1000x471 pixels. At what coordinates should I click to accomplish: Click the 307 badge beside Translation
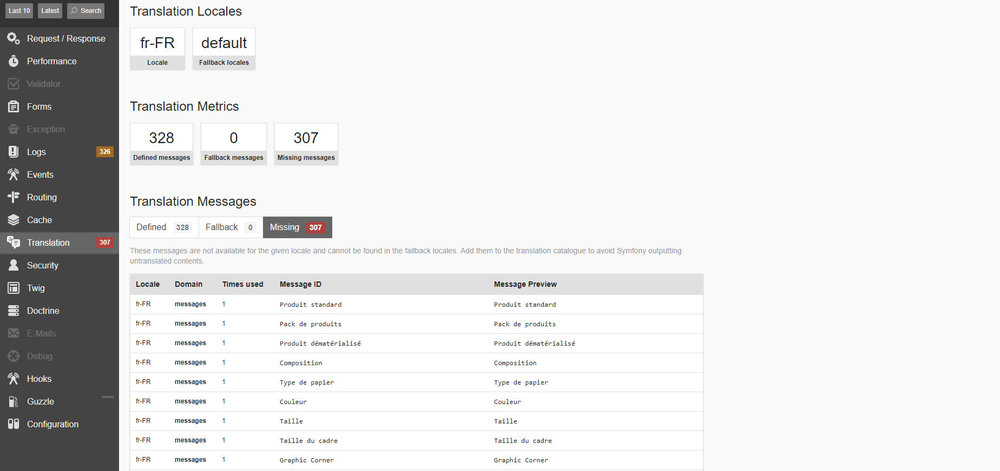click(105, 243)
